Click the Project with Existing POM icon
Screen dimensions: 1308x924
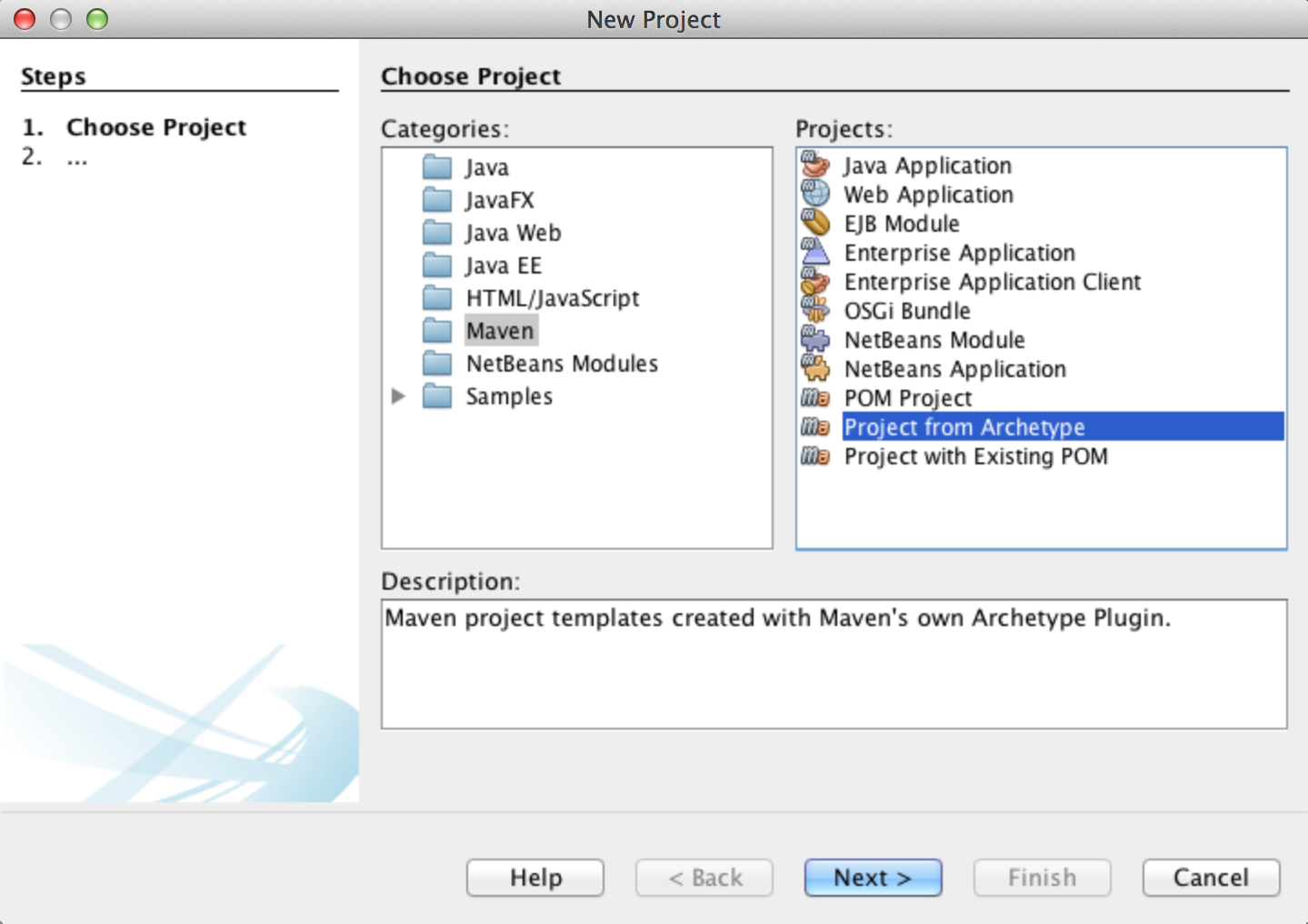815,456
